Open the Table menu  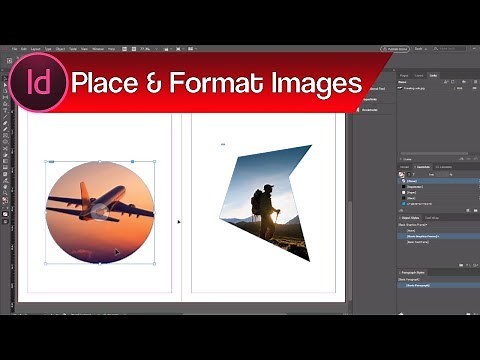73,49
